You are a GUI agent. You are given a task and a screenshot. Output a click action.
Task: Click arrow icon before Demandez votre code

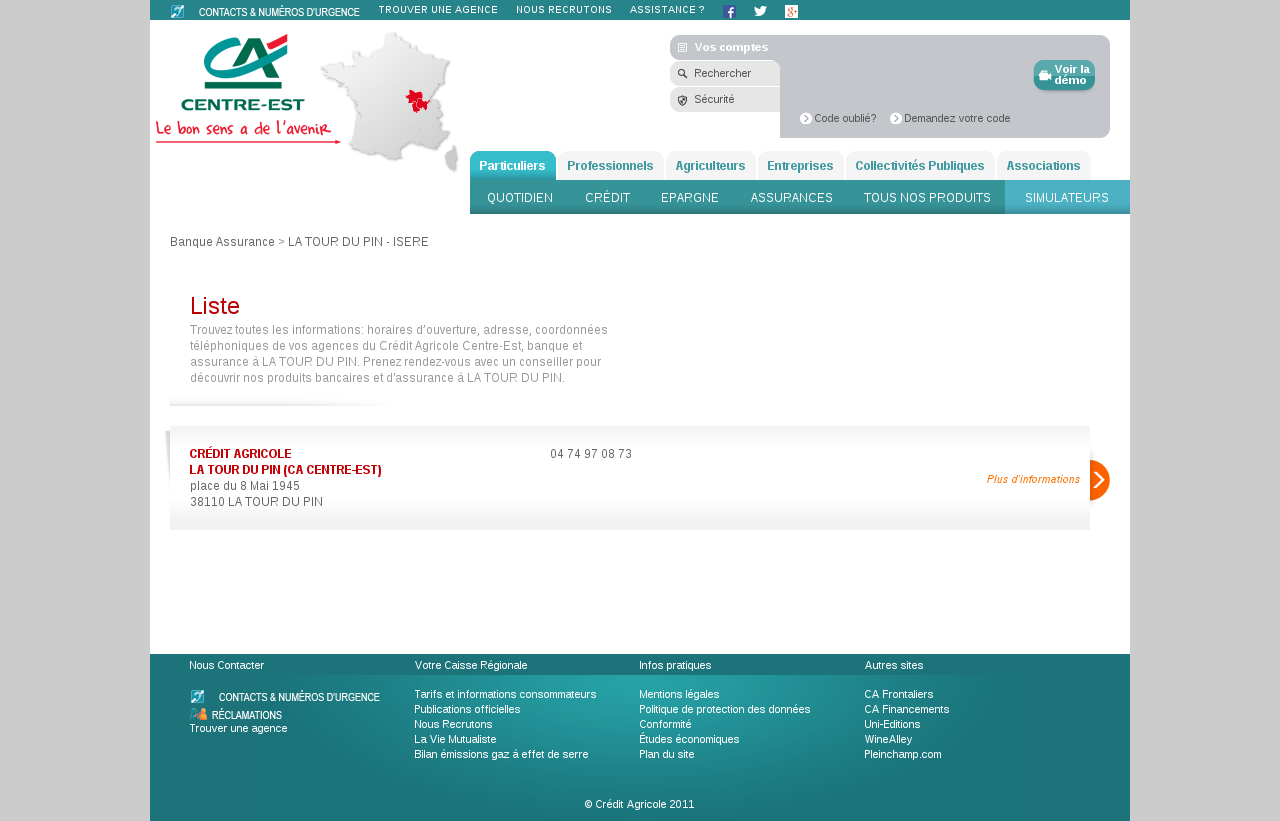click(x=896, y=118)
